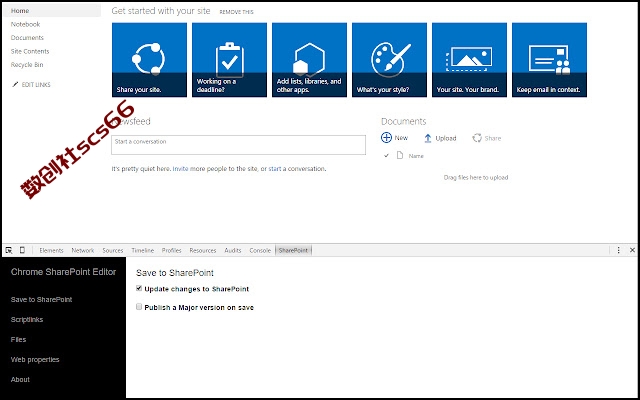This screenshot has height=400, width=640.
Task: Open About in editor sidebar
Action: click(x=20, y=380)
